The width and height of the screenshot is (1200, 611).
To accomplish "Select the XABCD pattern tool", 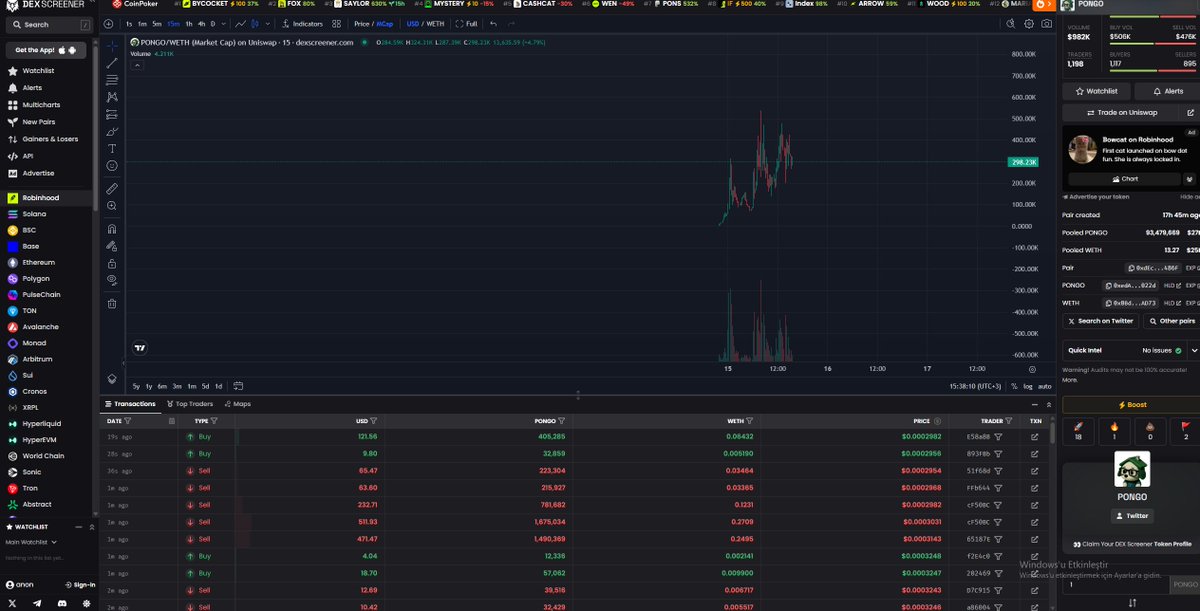I will coord(112,97).
